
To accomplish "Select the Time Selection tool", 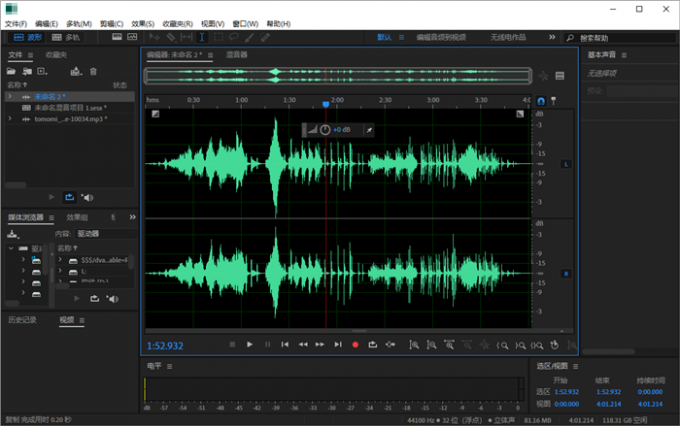I will (x=202, y=37).
